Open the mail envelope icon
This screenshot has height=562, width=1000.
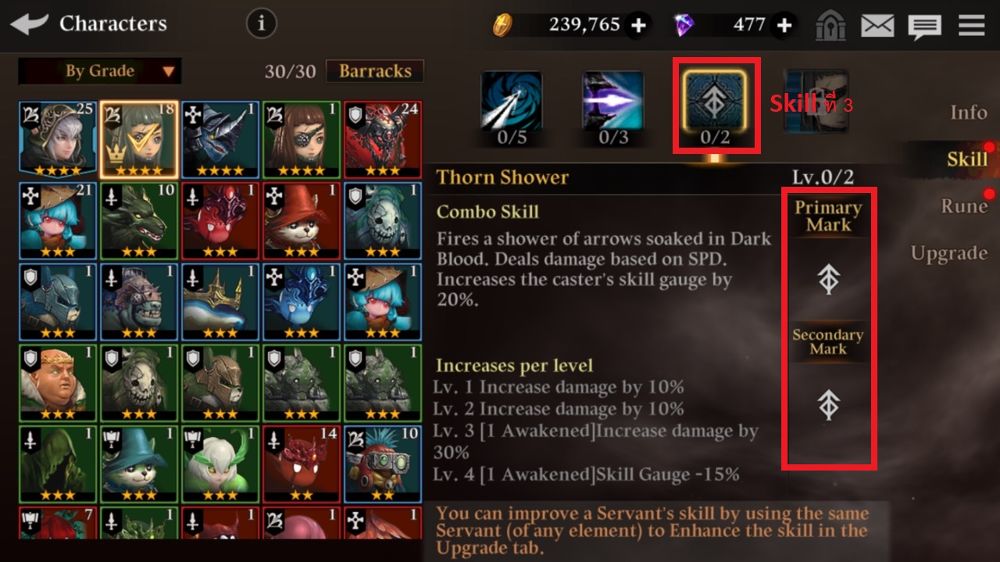click(x=877, y=26)
